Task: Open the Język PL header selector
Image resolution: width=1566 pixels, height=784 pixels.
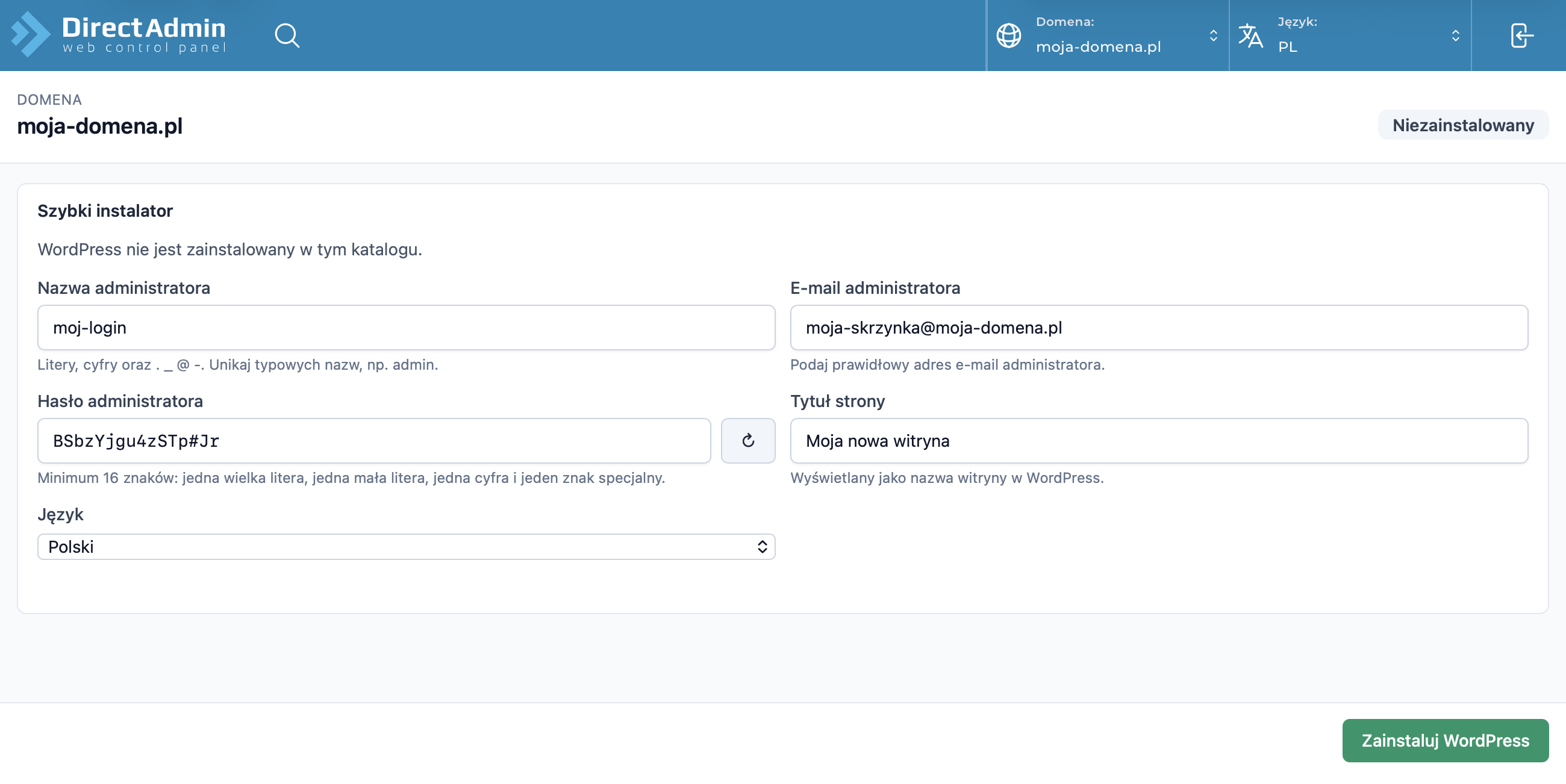Action: [x=1350, y=36]
